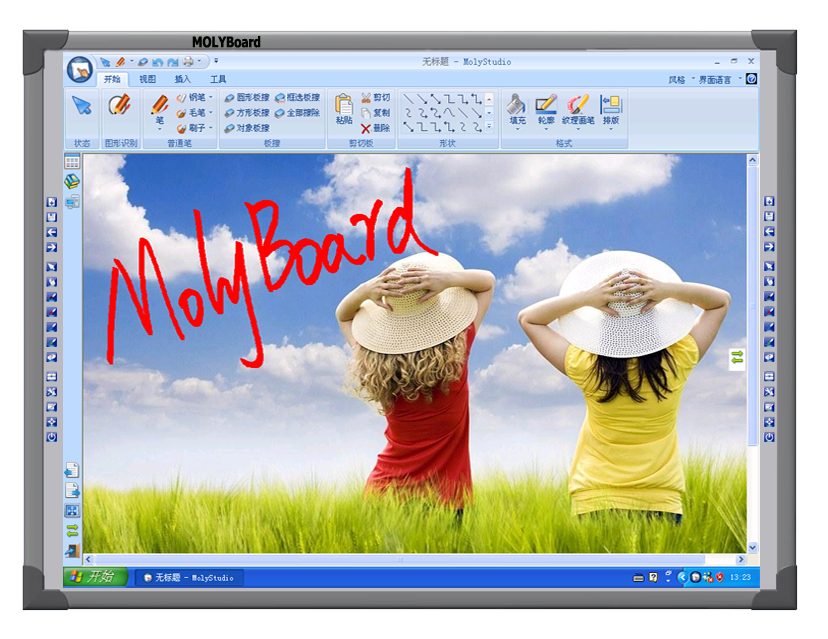Go to previous page via sidebar page icon
Viewport: 828px width, 639px height.
pos(72,469)
